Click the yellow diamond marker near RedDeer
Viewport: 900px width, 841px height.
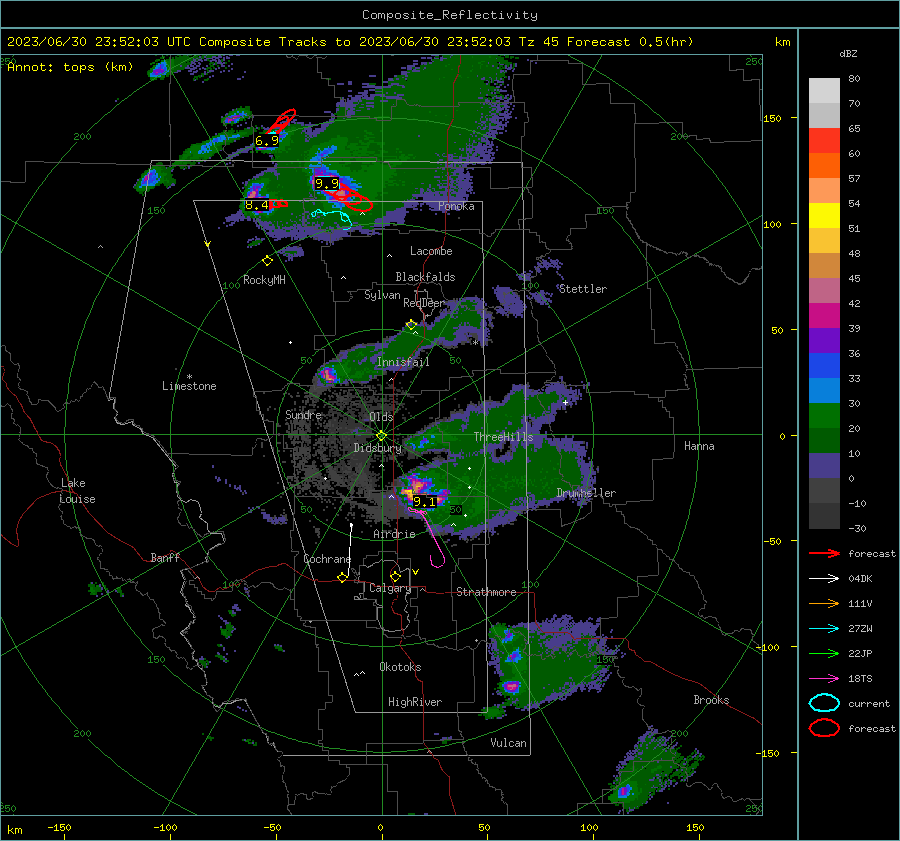coord(411,325)
